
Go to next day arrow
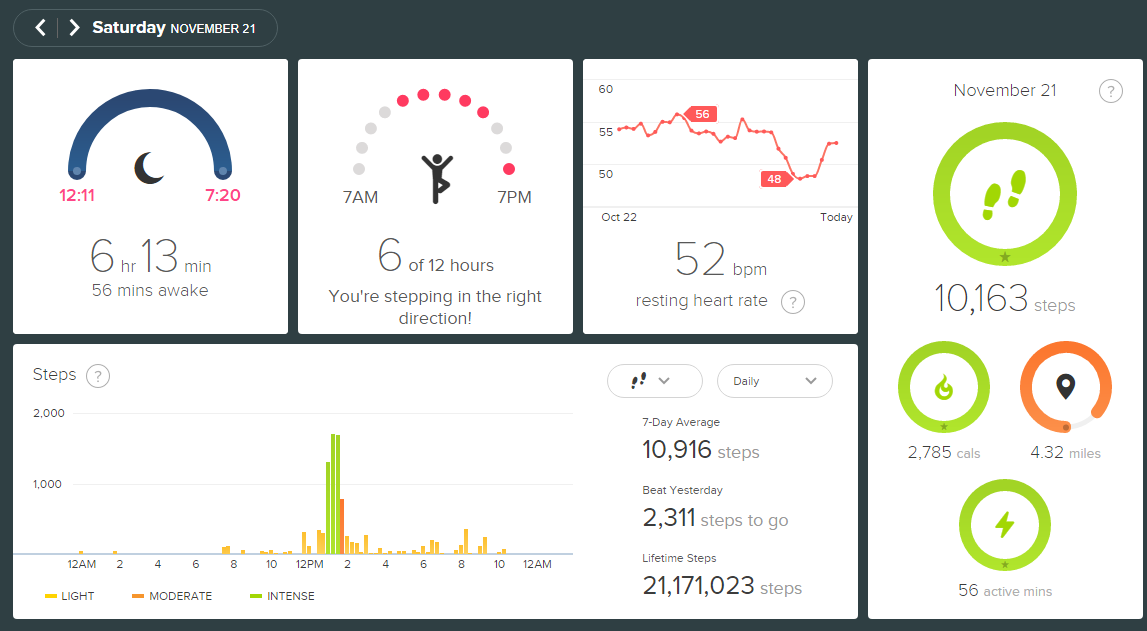[x=73, y=28]
